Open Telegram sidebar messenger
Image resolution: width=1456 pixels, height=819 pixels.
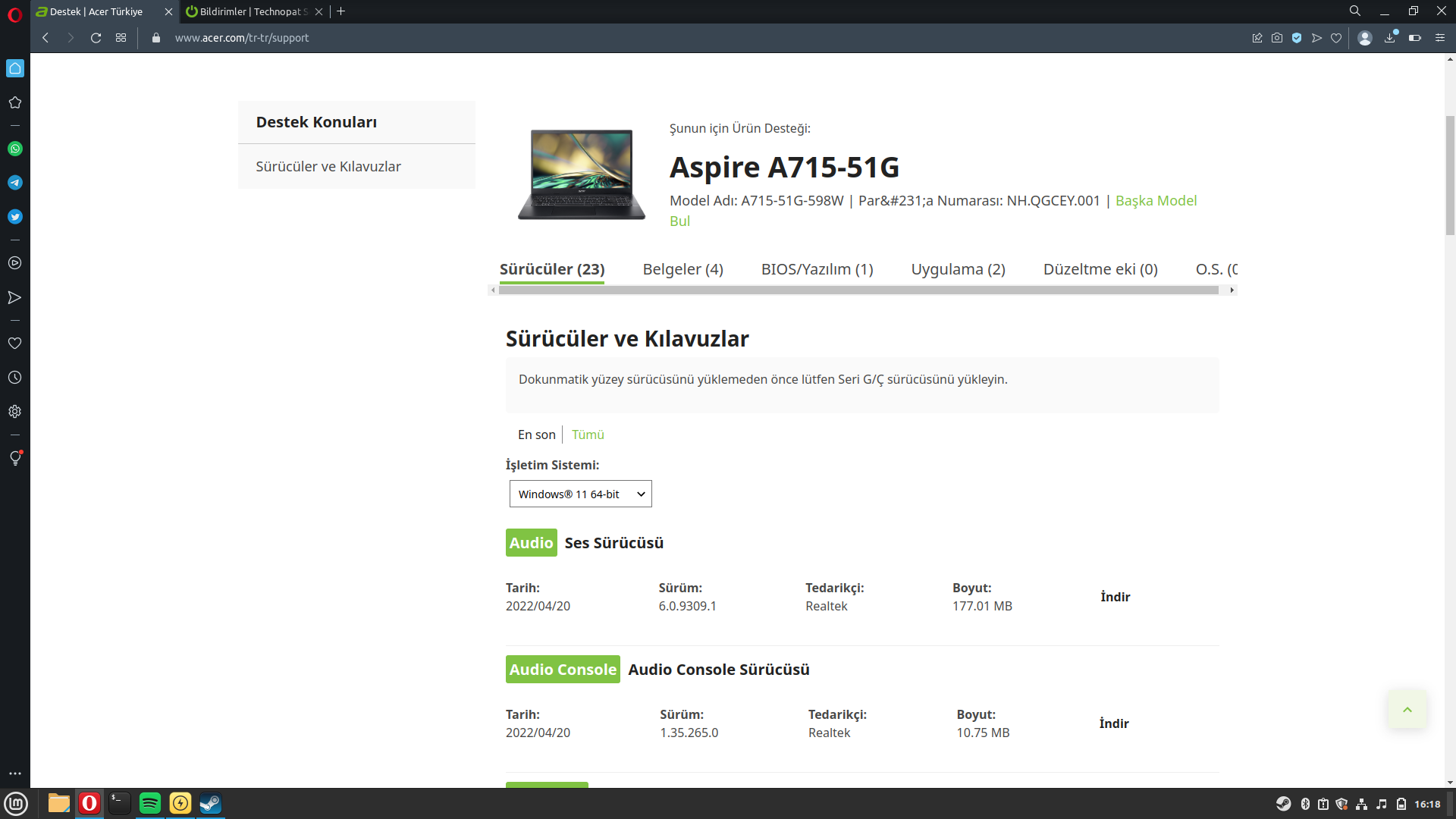[x=15, y=183]
